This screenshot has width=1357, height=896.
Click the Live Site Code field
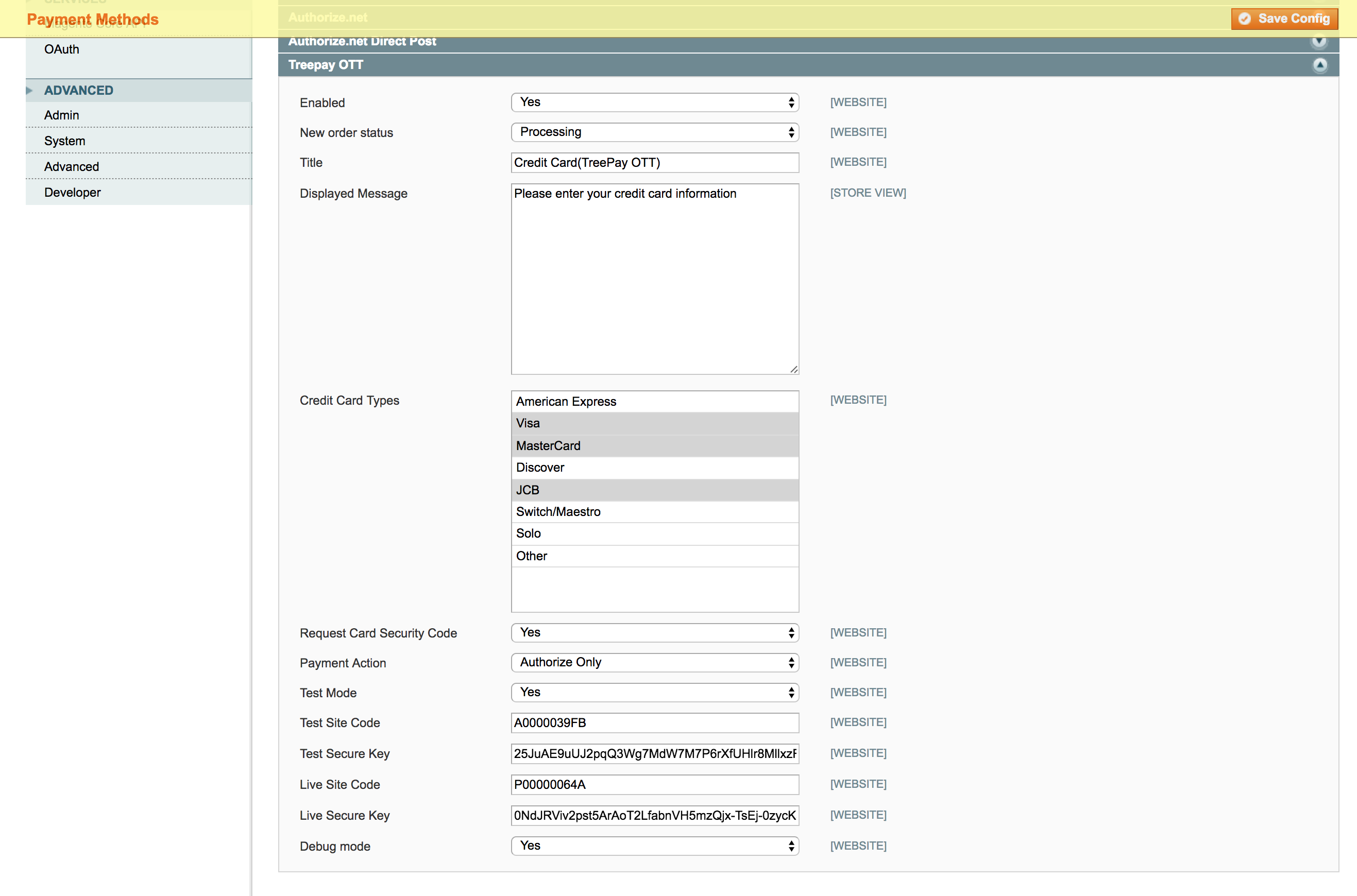click(x=654, y=785)
